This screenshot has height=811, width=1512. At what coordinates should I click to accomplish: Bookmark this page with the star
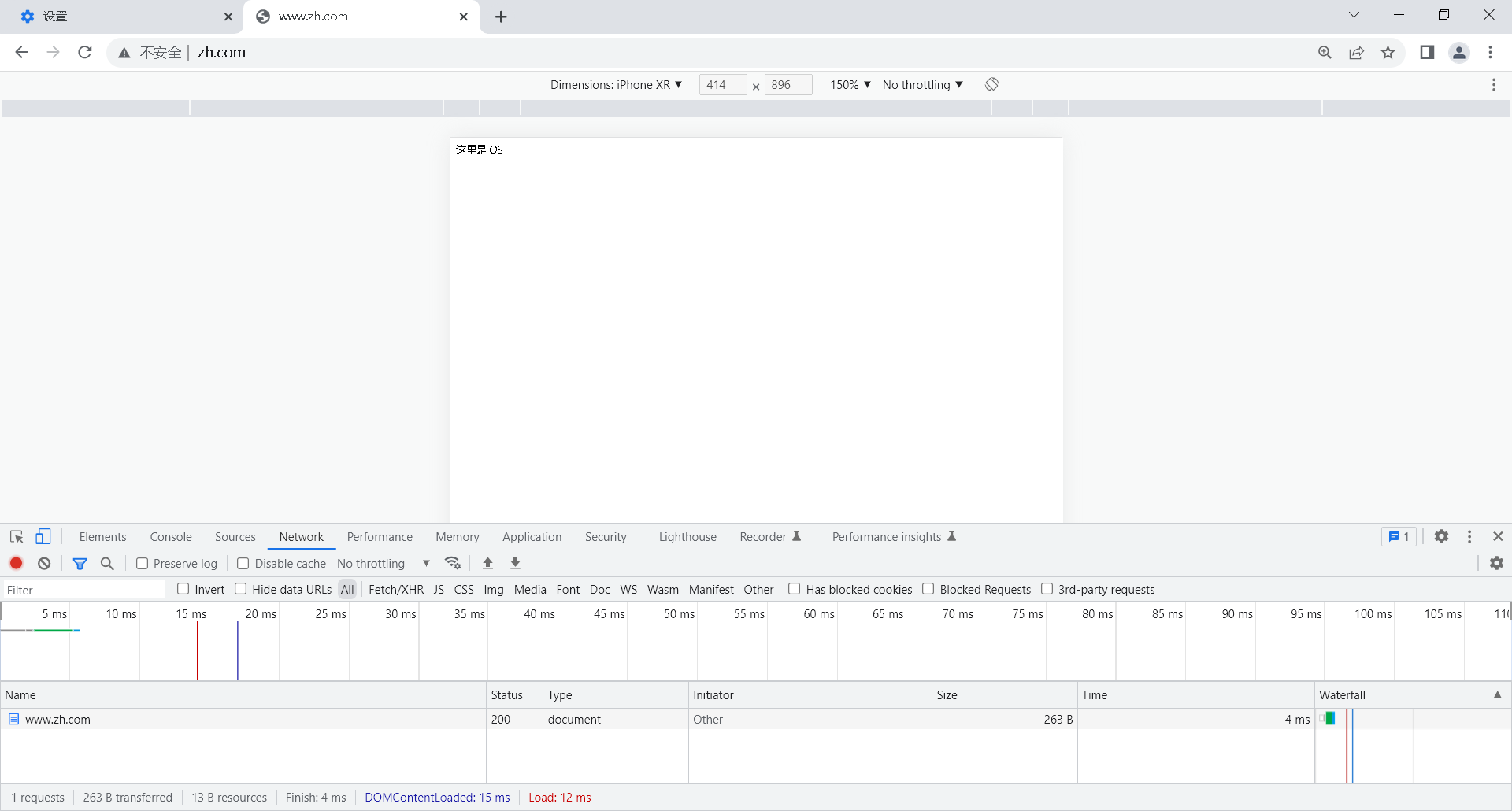click(1388, 53)
